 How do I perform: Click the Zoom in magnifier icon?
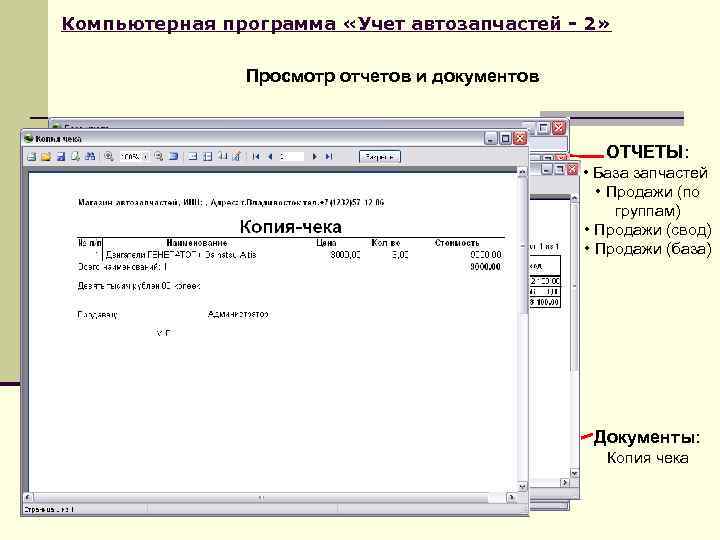109,157
